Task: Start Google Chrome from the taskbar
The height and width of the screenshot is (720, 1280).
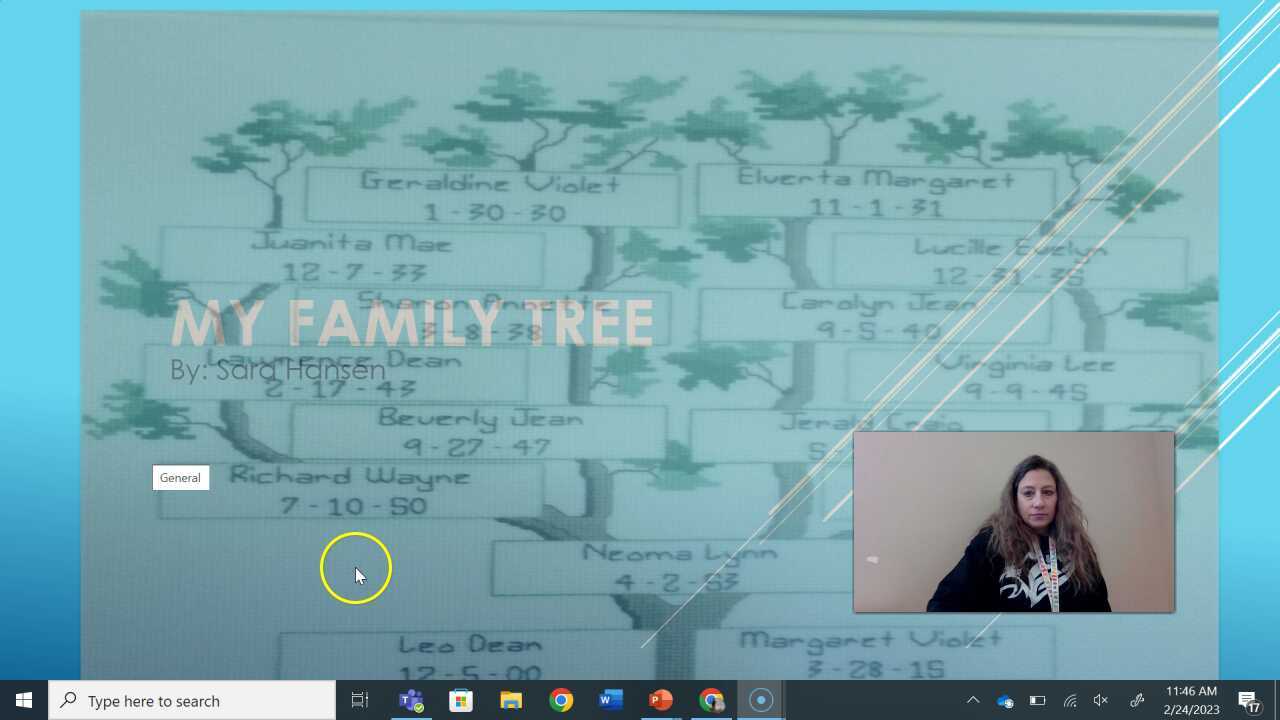Action: pyautogui.click(x=561, y=700)
